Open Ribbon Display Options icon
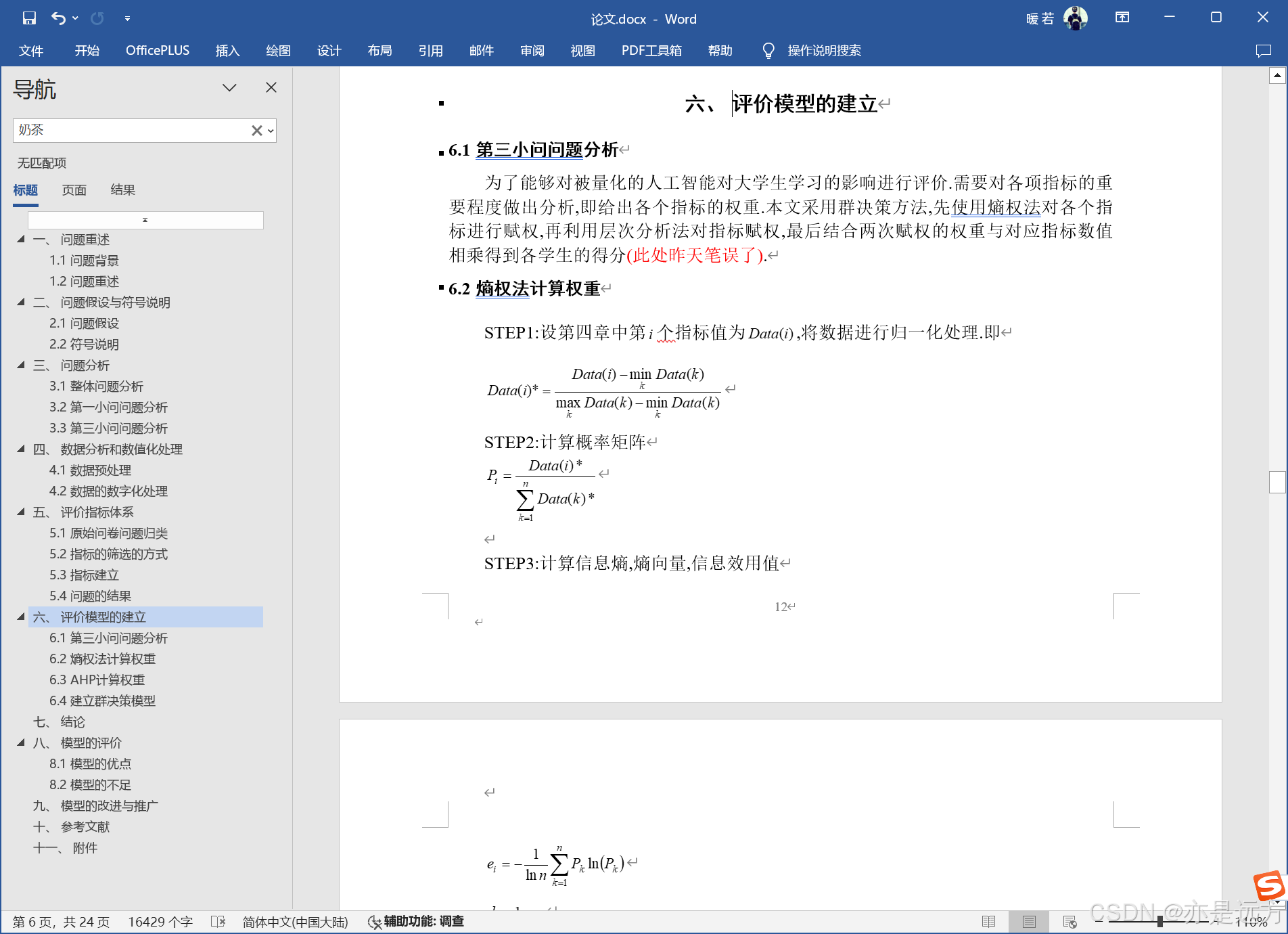Screen dimensions: 1288x934 point(1122,18)
